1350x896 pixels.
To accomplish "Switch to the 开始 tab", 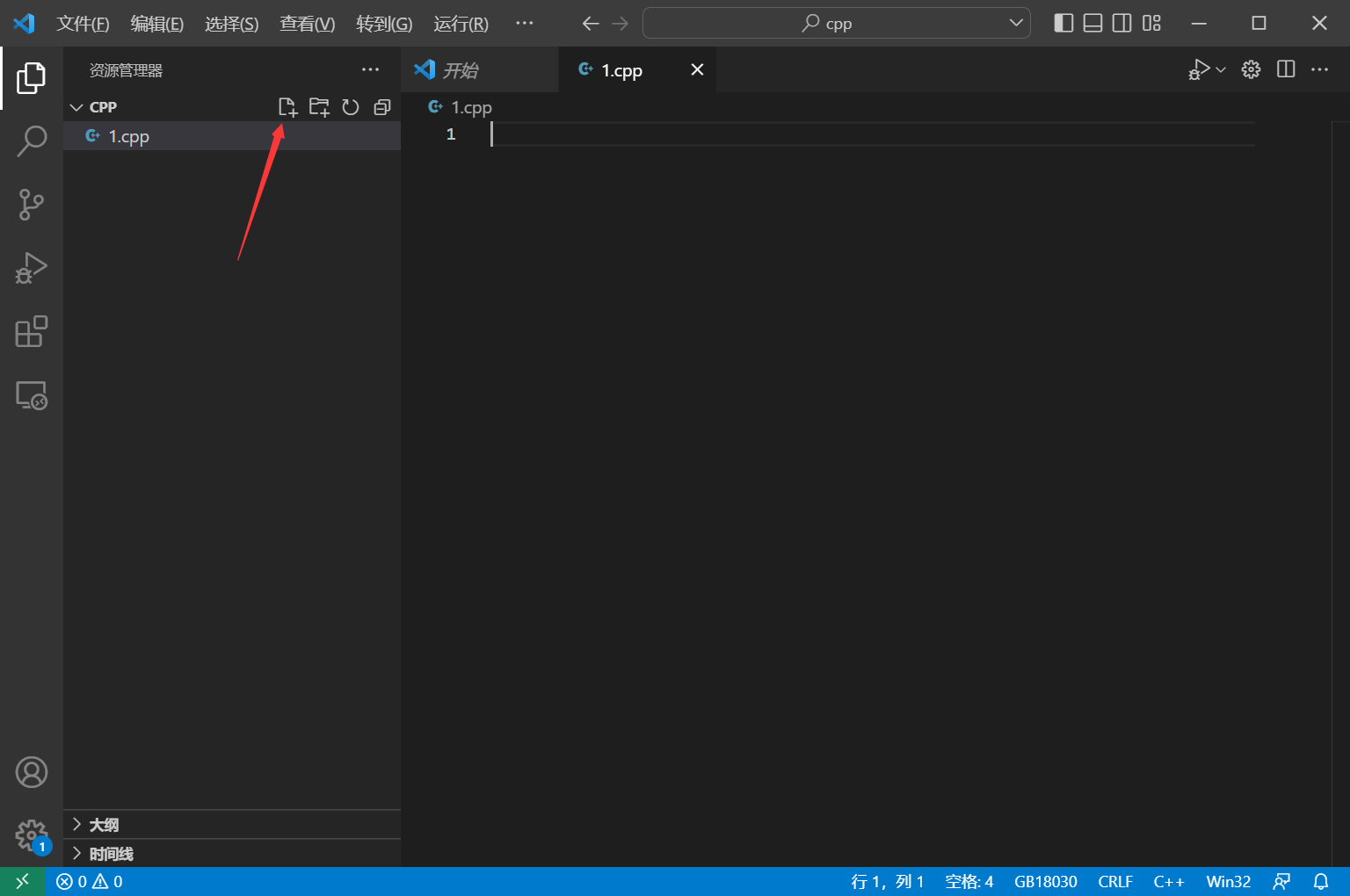I will click(x=480, y=69).
